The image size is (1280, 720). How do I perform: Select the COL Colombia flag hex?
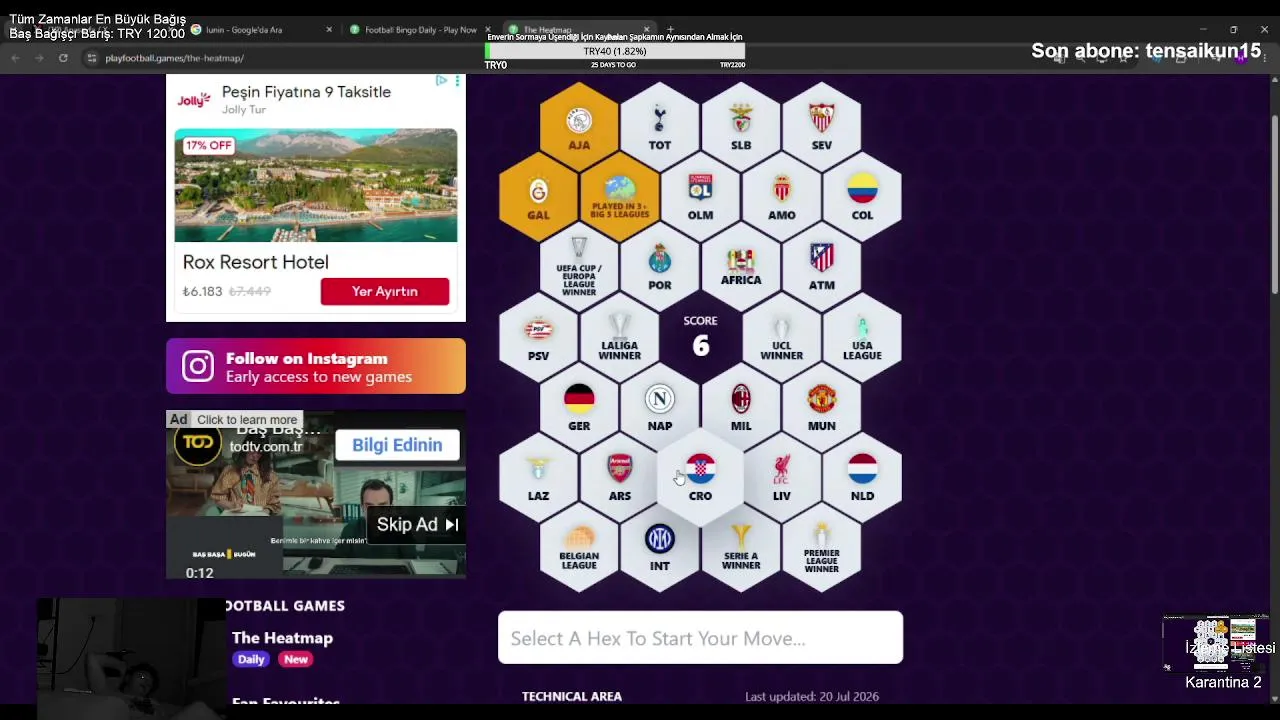pos(862,197)
